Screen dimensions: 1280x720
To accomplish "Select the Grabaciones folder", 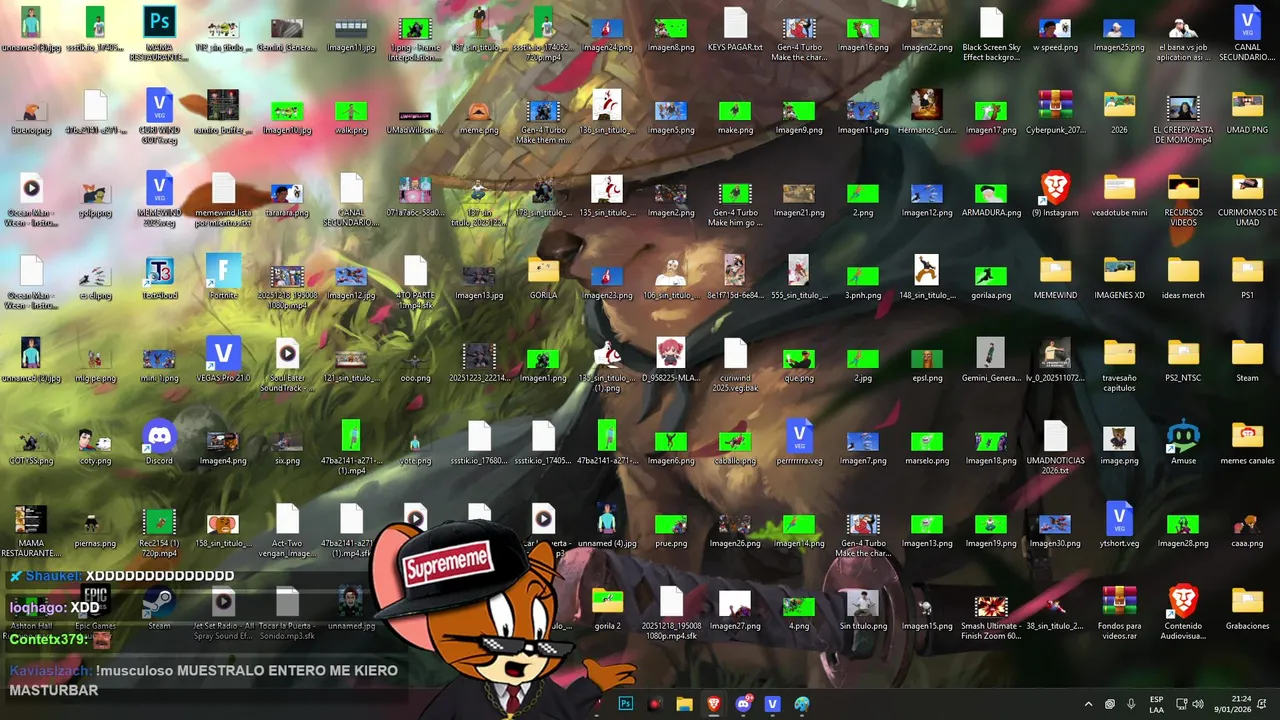I will tap(1247, 608).
